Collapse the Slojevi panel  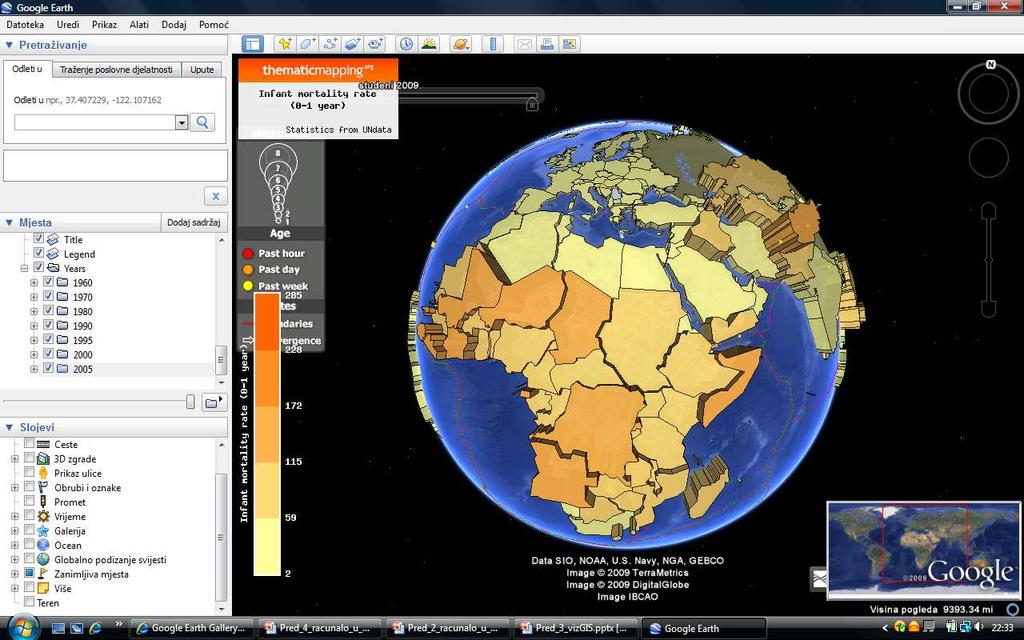9,427
